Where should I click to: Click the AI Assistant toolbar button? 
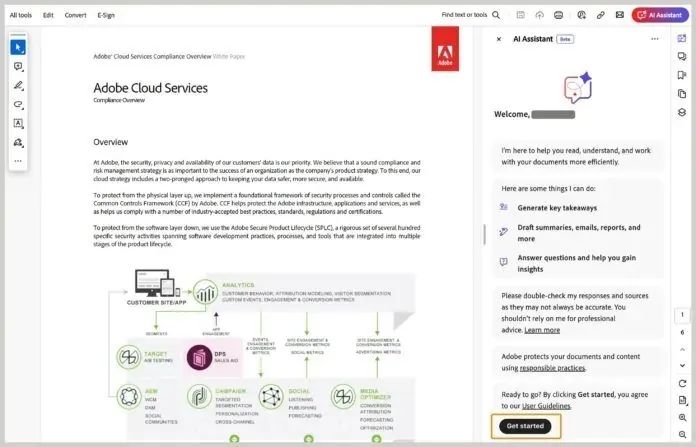coord(659,15)
